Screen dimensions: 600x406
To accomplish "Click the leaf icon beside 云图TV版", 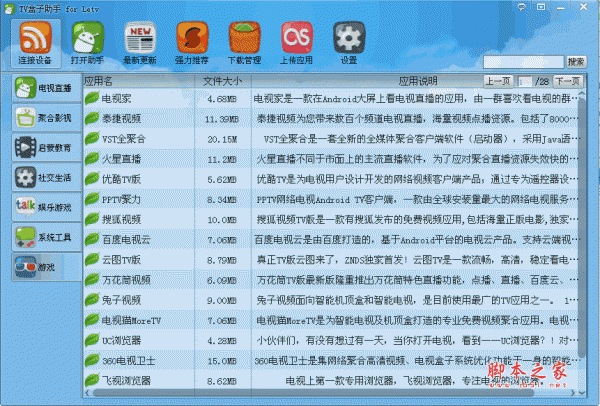I will (92, 259).
